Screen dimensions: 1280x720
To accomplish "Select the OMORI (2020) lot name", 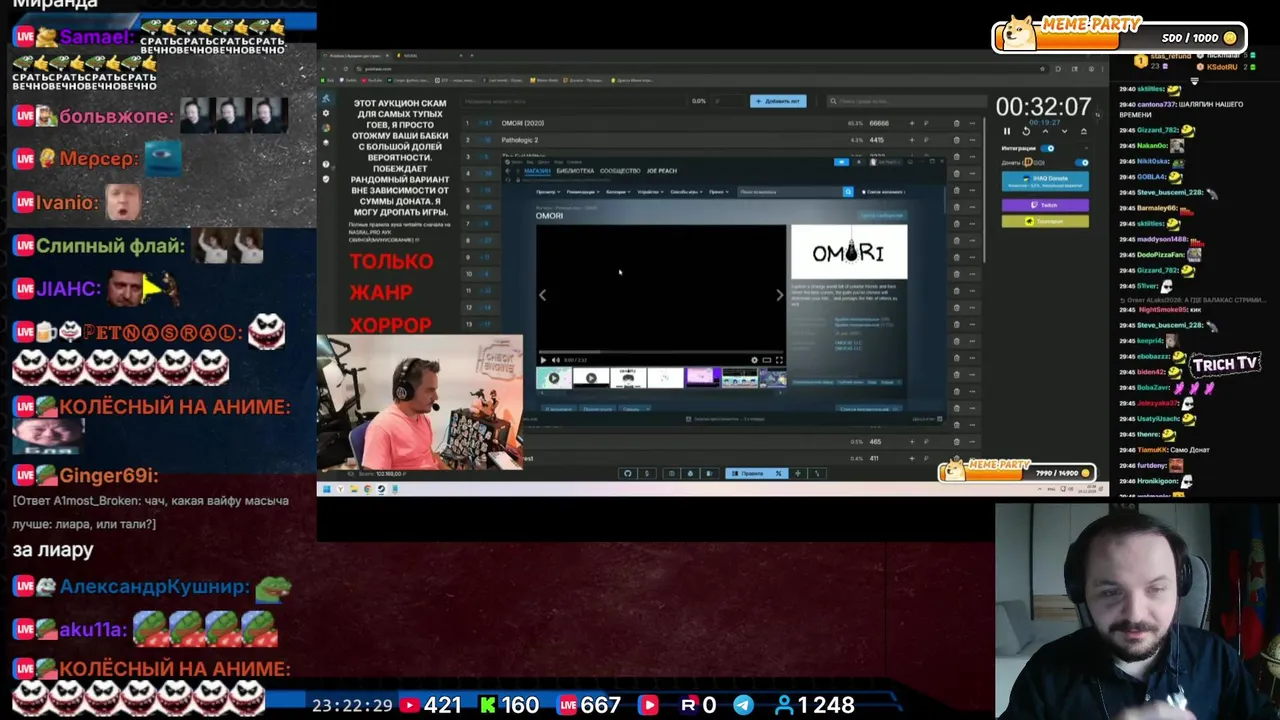I will [x=523, y=123].
